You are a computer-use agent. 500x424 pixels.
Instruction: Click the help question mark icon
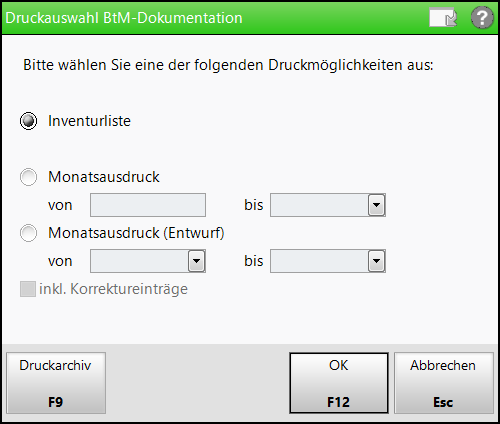click(482, 17)
